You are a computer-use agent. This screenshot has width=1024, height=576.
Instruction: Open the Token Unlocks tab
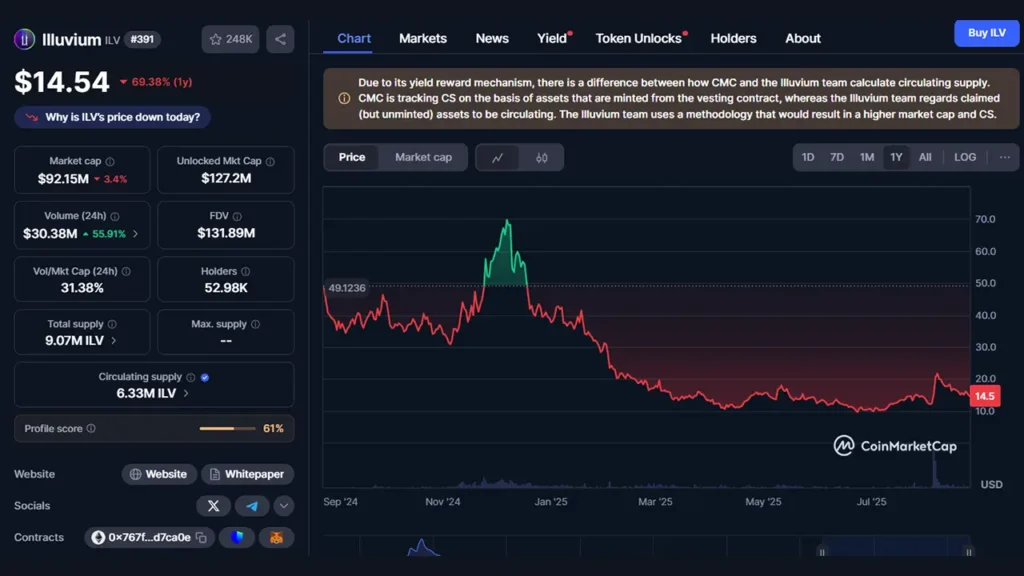pyautogui.click(x=639, y=39)
